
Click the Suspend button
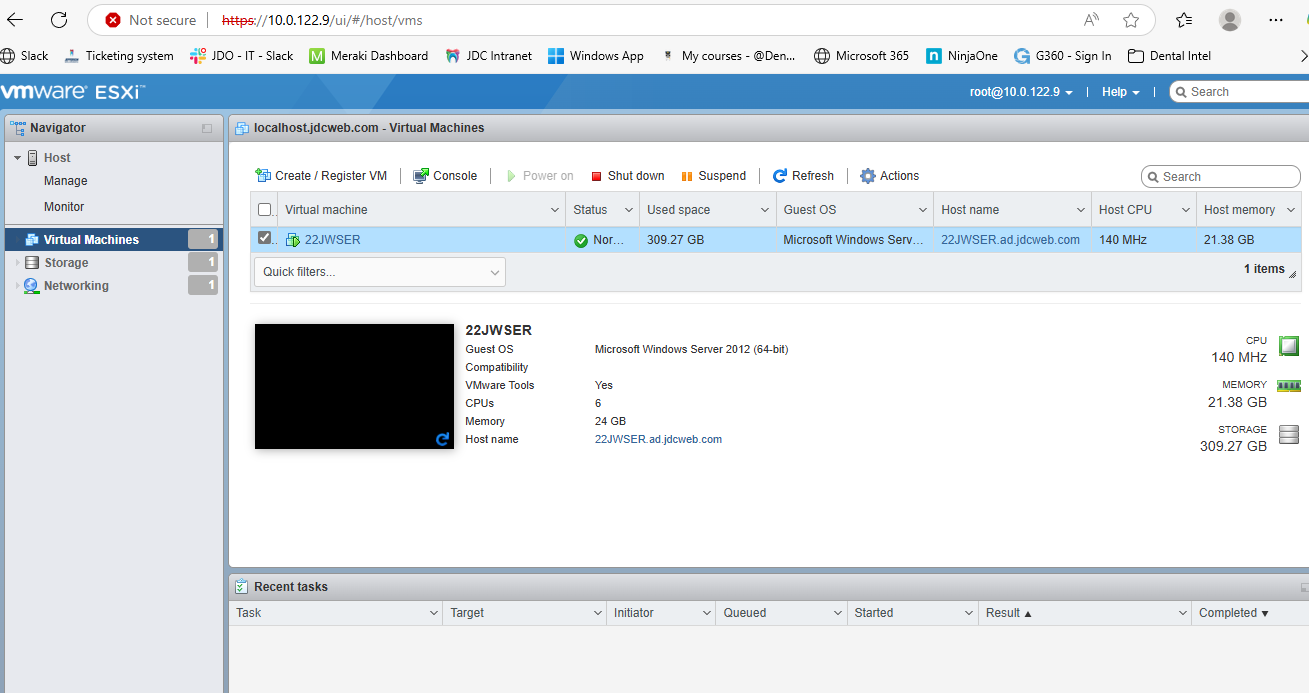click(x=713, y=176)
